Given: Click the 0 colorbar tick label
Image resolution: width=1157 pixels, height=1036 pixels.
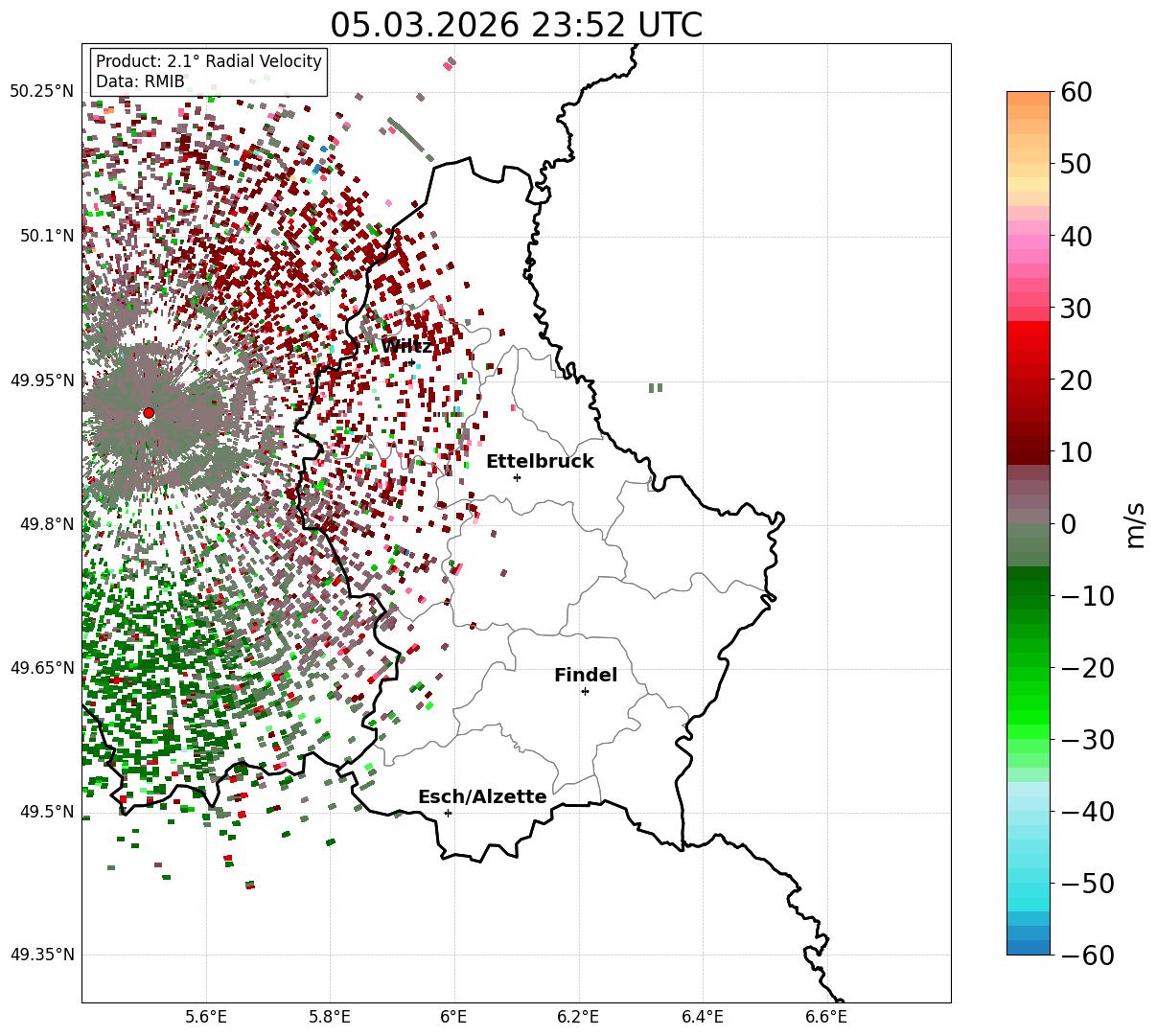Looking at the screenshot, I should click(1068, 523).
